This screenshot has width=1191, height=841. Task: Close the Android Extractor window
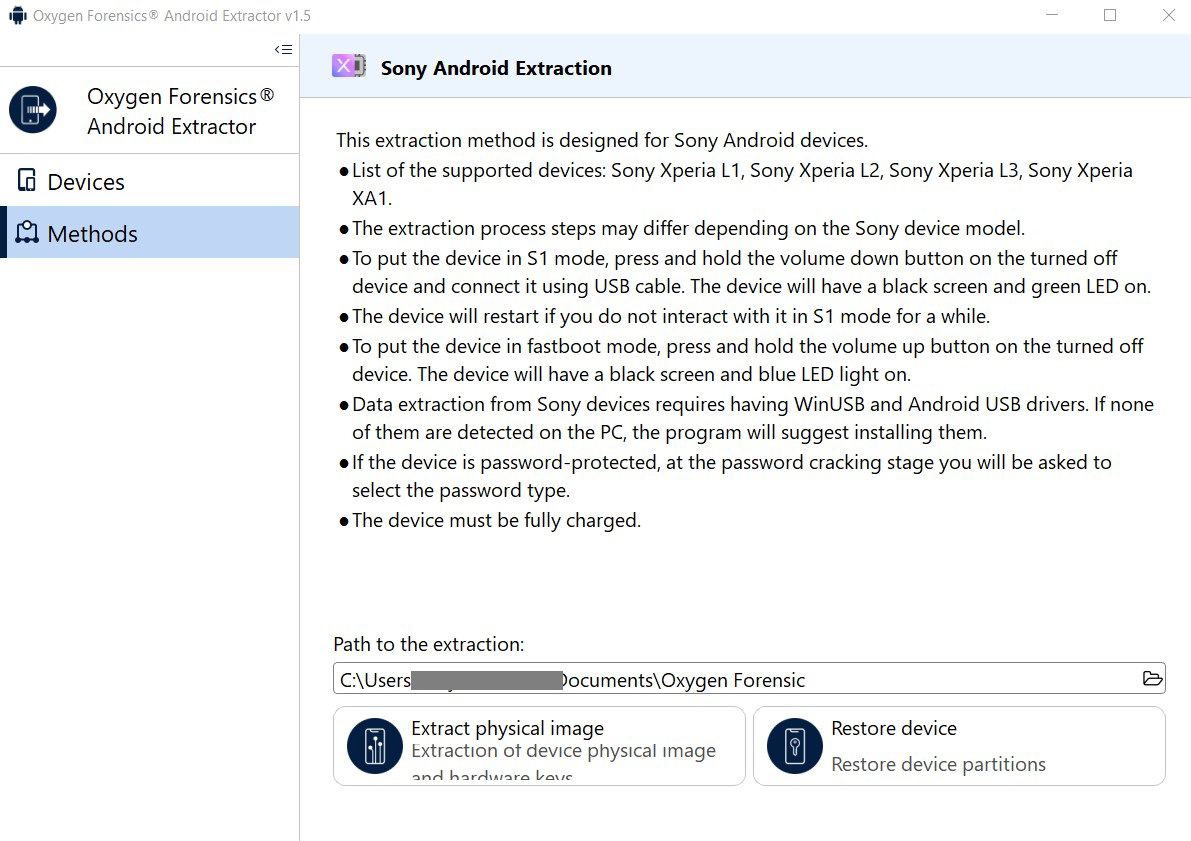[x=1169, y=15]
